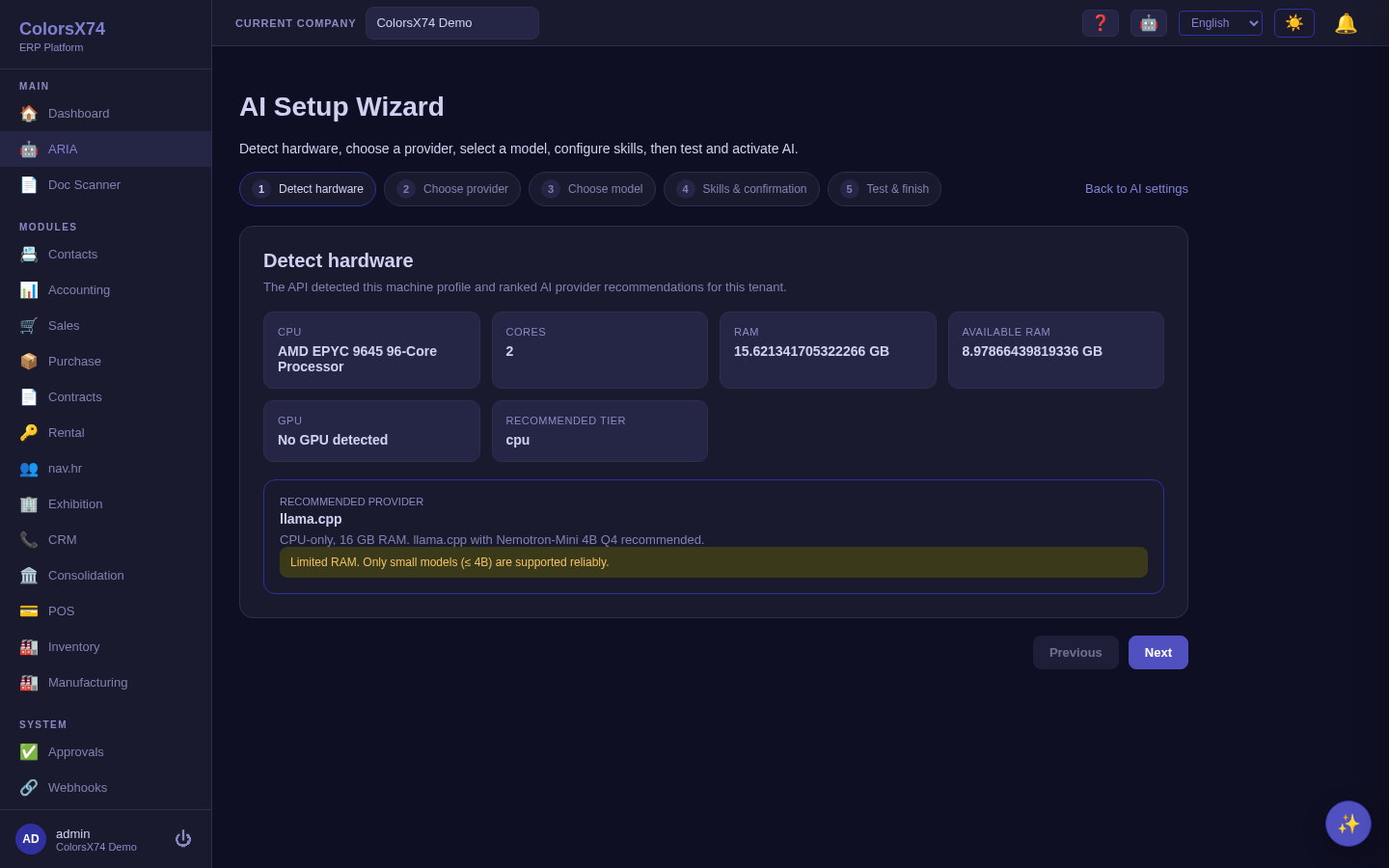This screenshot has width=1389, height=868.
Task: Click the help question mark icon
Action: tap(1101, 23)
